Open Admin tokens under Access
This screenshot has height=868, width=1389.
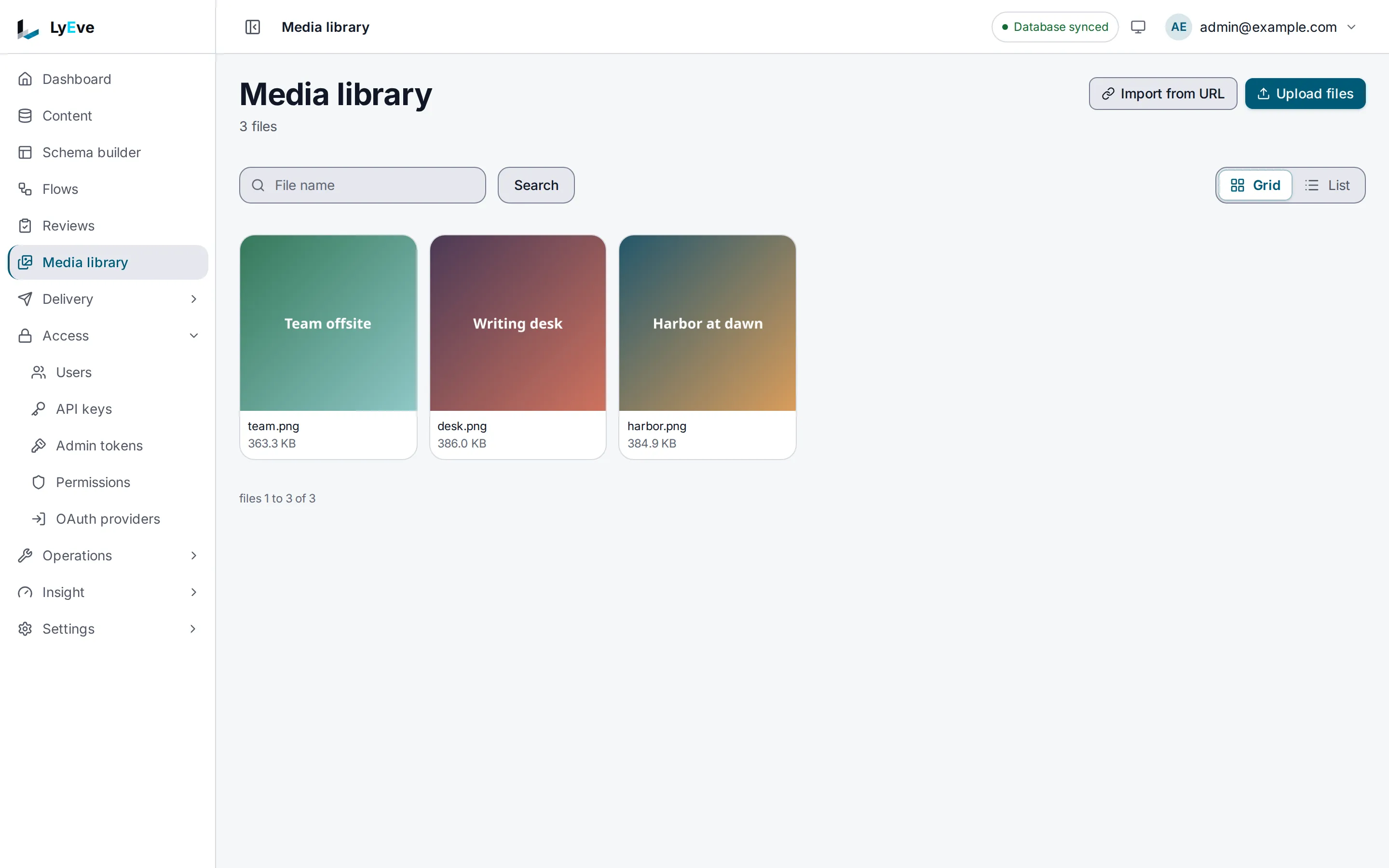[115, 446]
